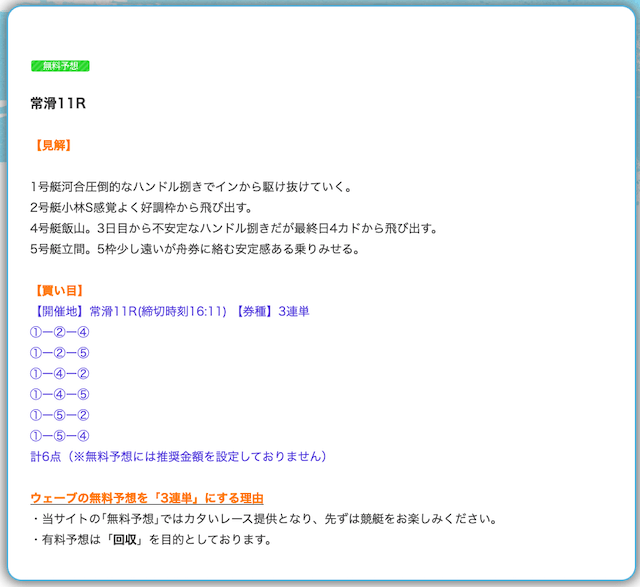Click the line about 1号艇河合

coord(191,187)
